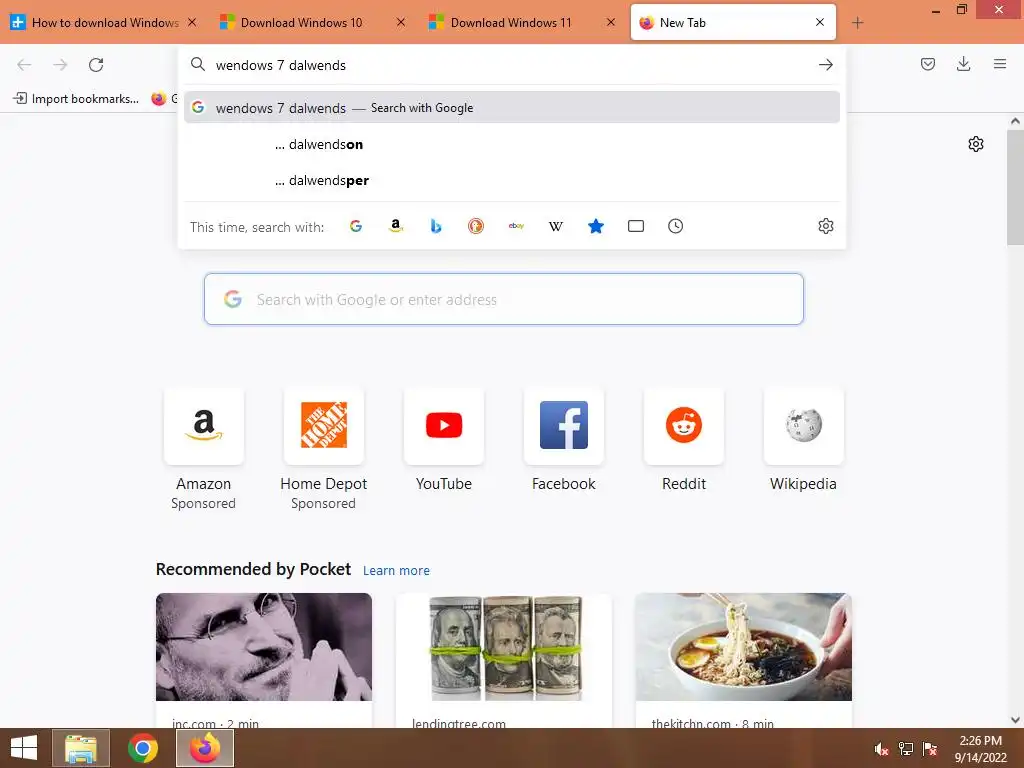Choose the Search with Google suggestion row
Viewport: 1024px width, 768px height.
point(511,108)
